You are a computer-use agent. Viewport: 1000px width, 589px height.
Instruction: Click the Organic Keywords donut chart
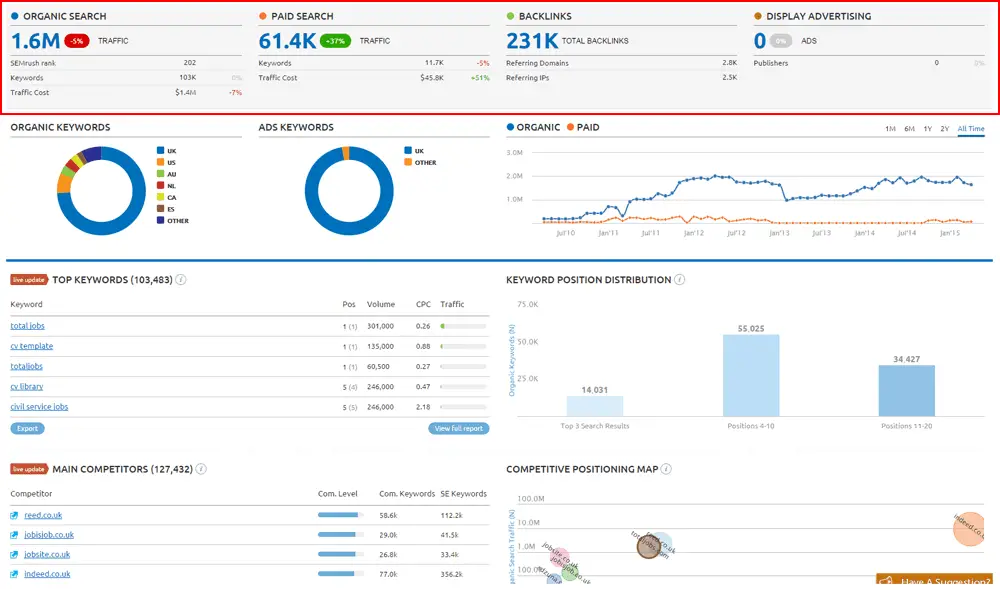(x=101, y=191)
